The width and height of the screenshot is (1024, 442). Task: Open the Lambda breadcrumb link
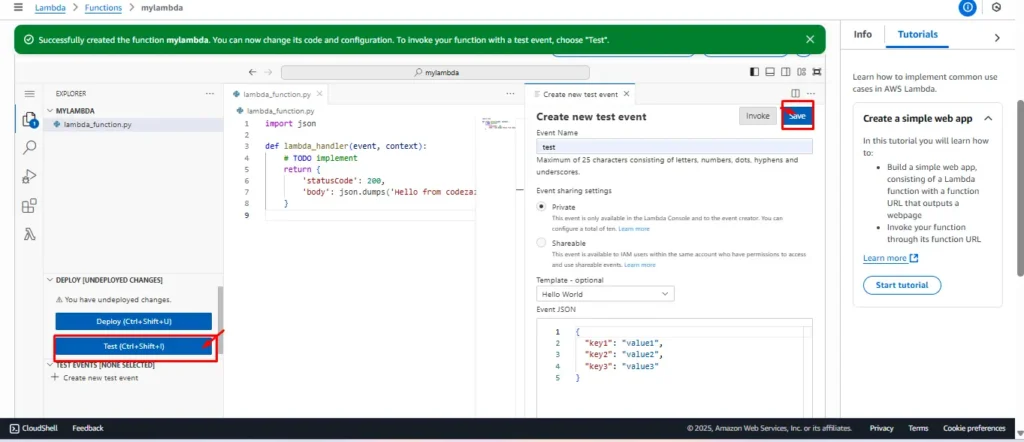pyautogui.click(x=50, y=8)
